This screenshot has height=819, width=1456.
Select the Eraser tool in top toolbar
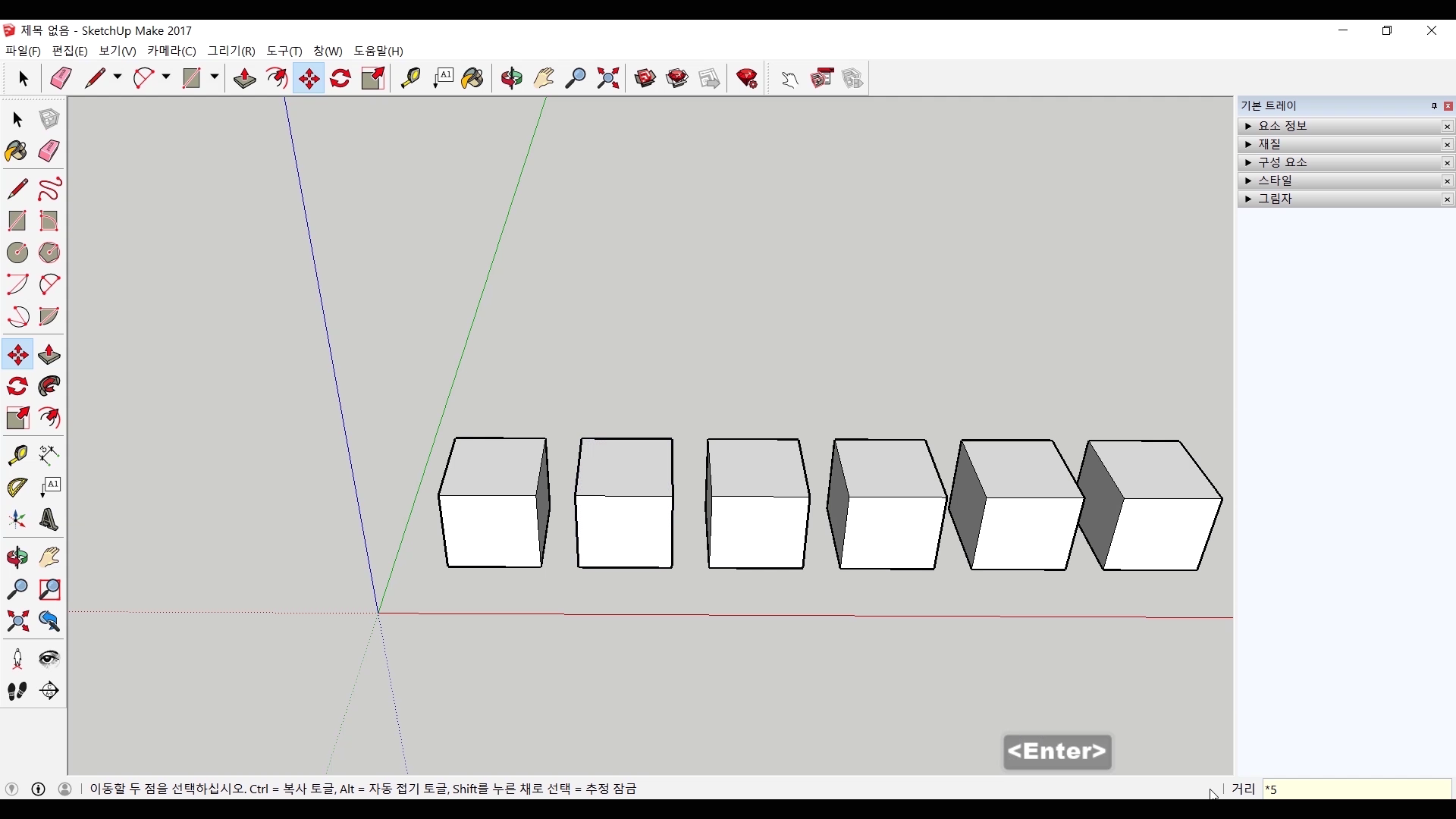point(61,78)
